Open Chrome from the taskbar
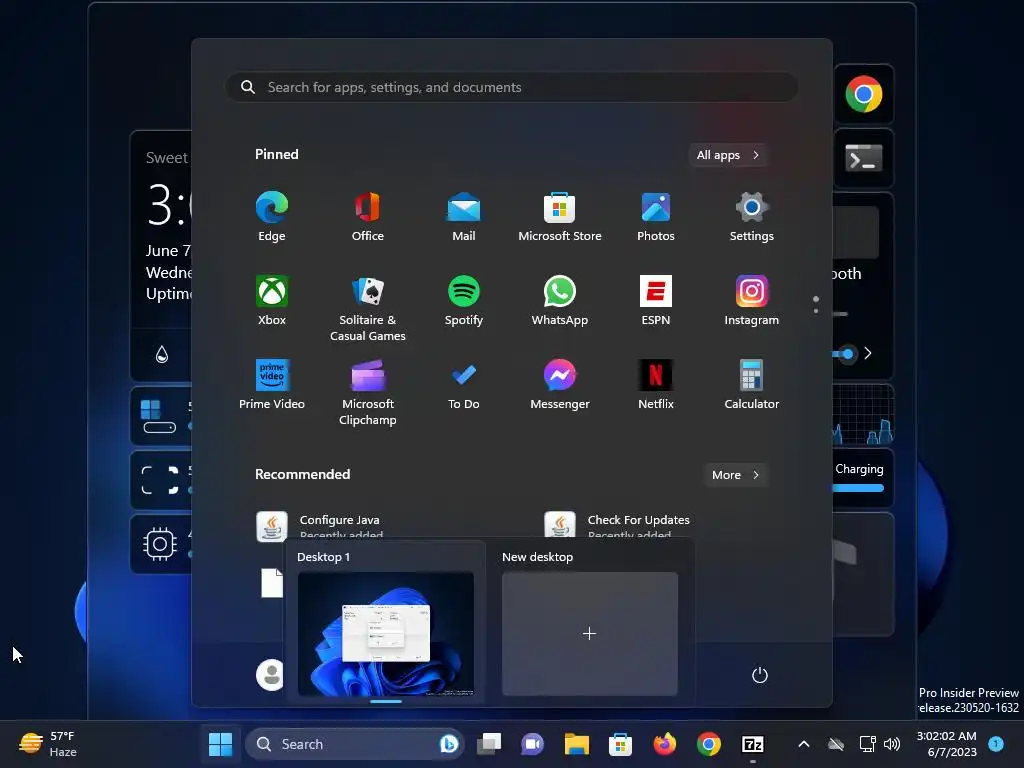The height and width of the screenshot is (768, 1024). point(709,744)
